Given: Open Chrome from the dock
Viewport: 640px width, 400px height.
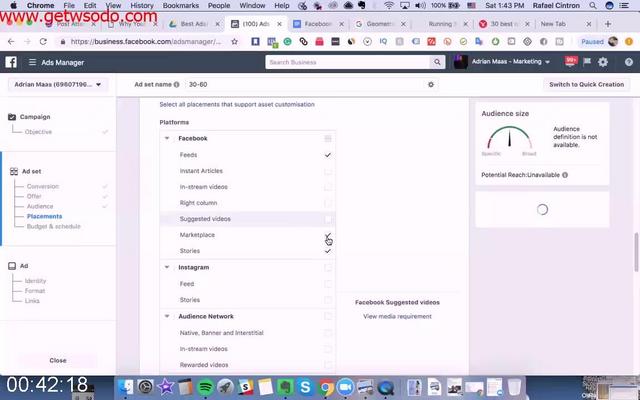Looking at the screenshot, I should (325, 387).
